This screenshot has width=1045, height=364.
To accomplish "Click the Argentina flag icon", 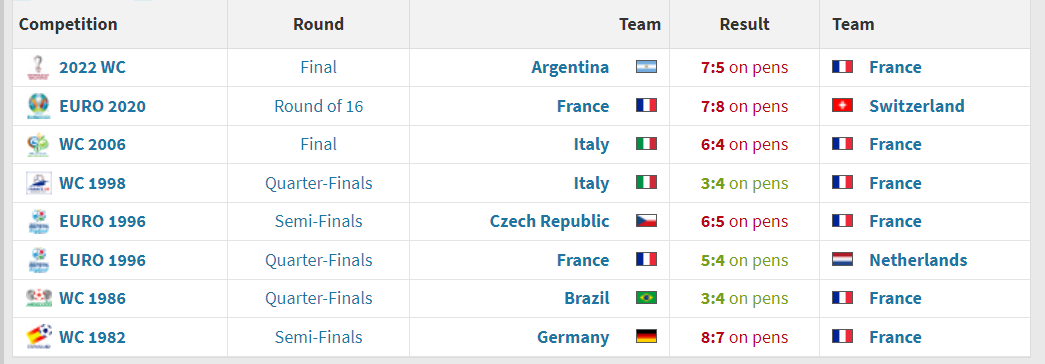I will click(x=646, y=67).
